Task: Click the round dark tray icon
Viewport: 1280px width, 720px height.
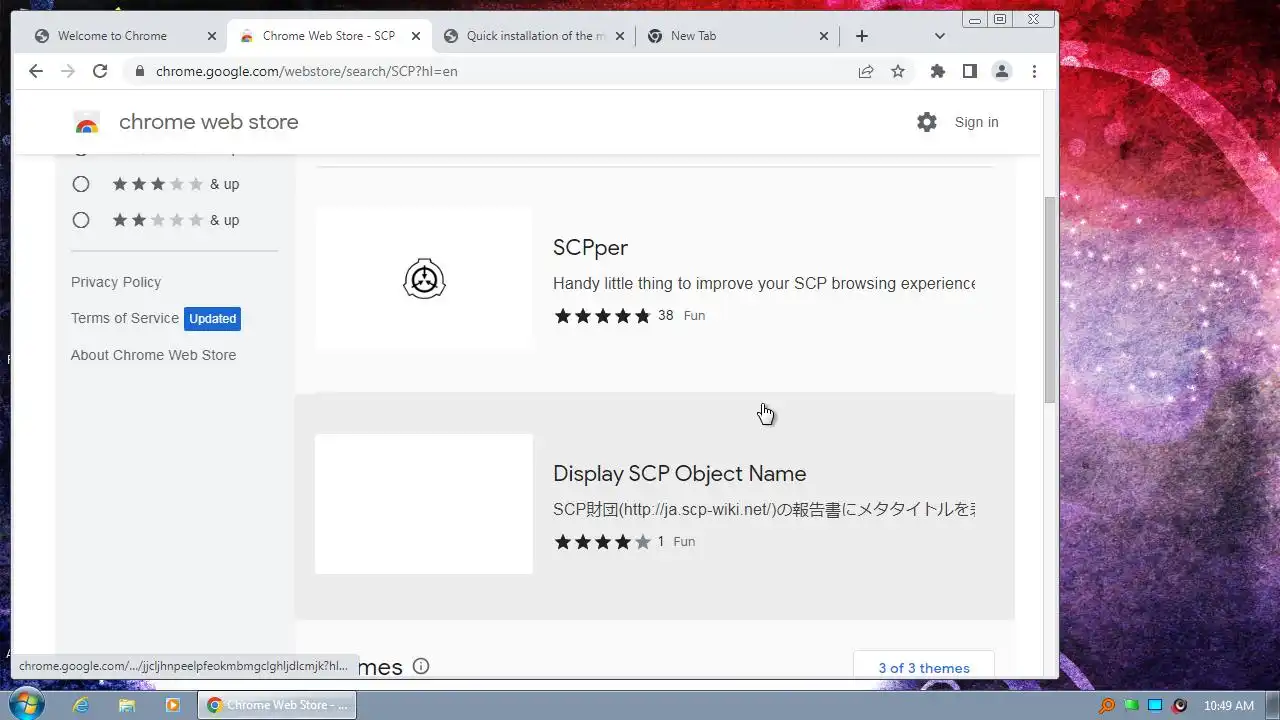Action: (1179, 705)
